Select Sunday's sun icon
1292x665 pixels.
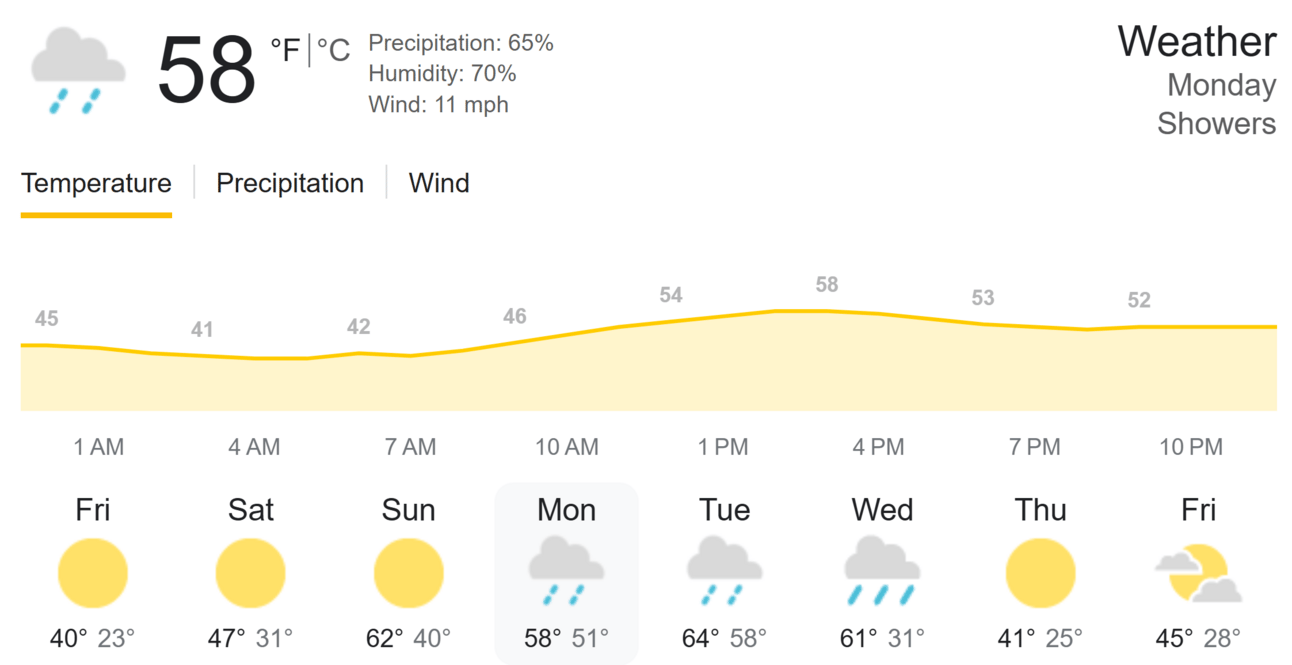tap(409, 574)
